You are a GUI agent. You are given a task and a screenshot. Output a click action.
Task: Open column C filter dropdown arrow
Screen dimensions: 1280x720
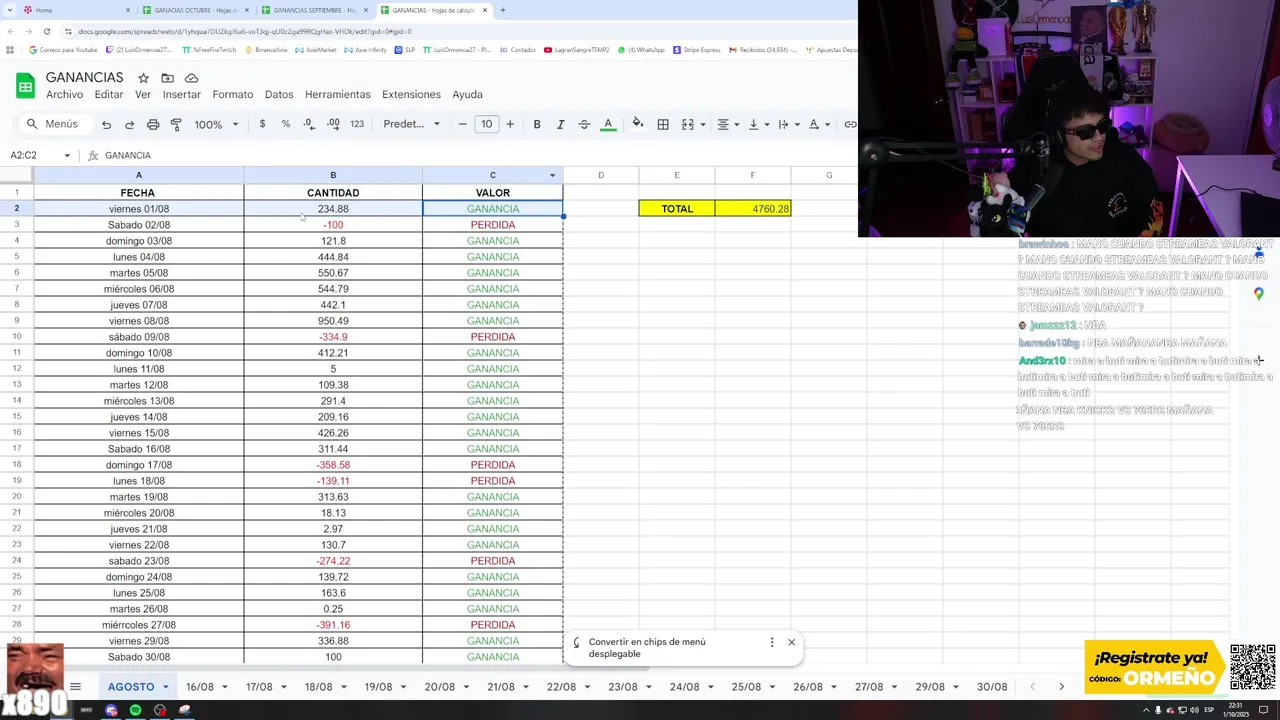coord(552,176)
